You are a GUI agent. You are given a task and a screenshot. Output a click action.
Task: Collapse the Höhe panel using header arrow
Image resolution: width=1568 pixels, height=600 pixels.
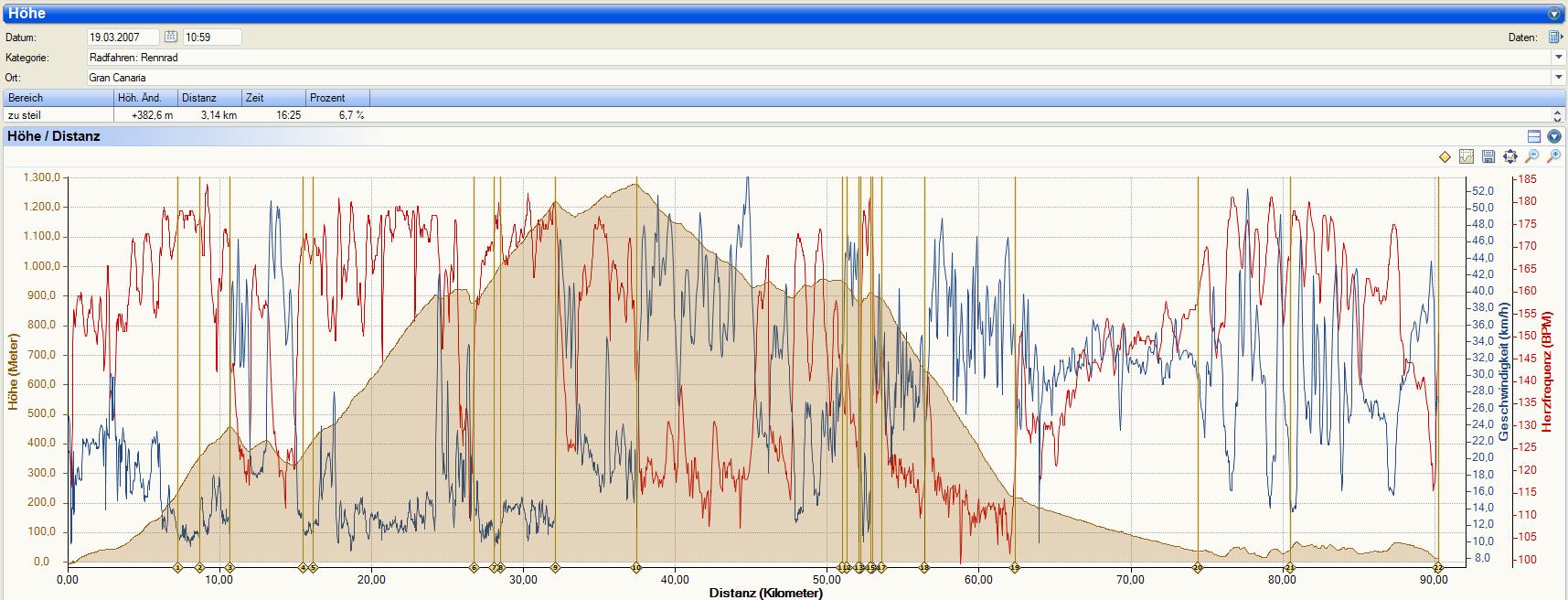pos(1554,15)
